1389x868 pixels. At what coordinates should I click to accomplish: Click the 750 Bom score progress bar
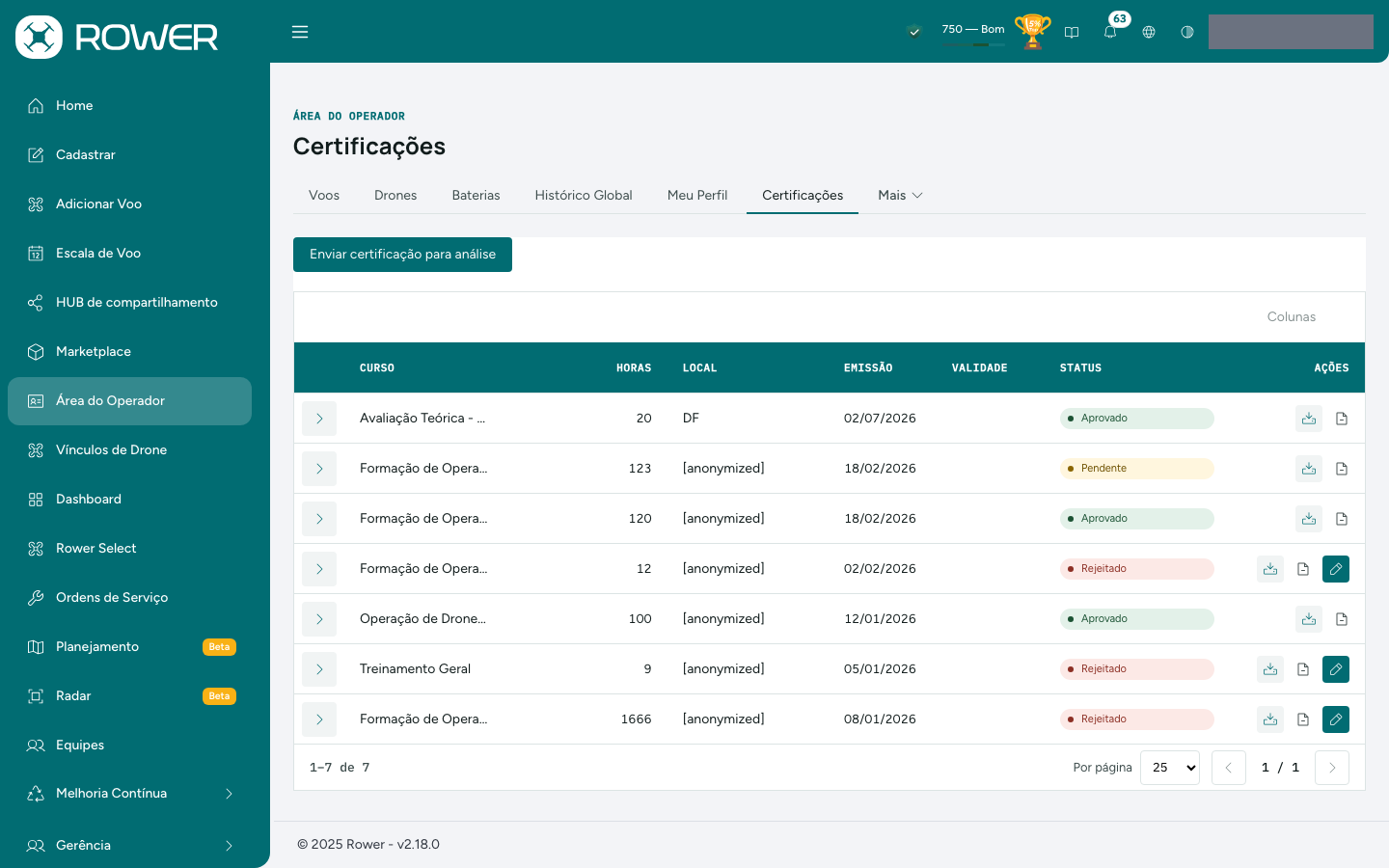click(973, 44)
